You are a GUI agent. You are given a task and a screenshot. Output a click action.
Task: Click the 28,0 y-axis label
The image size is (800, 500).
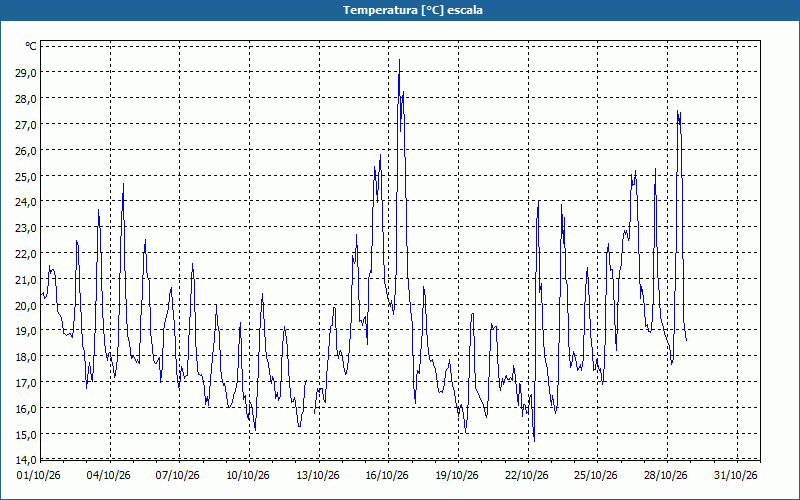tap(26, 98)
